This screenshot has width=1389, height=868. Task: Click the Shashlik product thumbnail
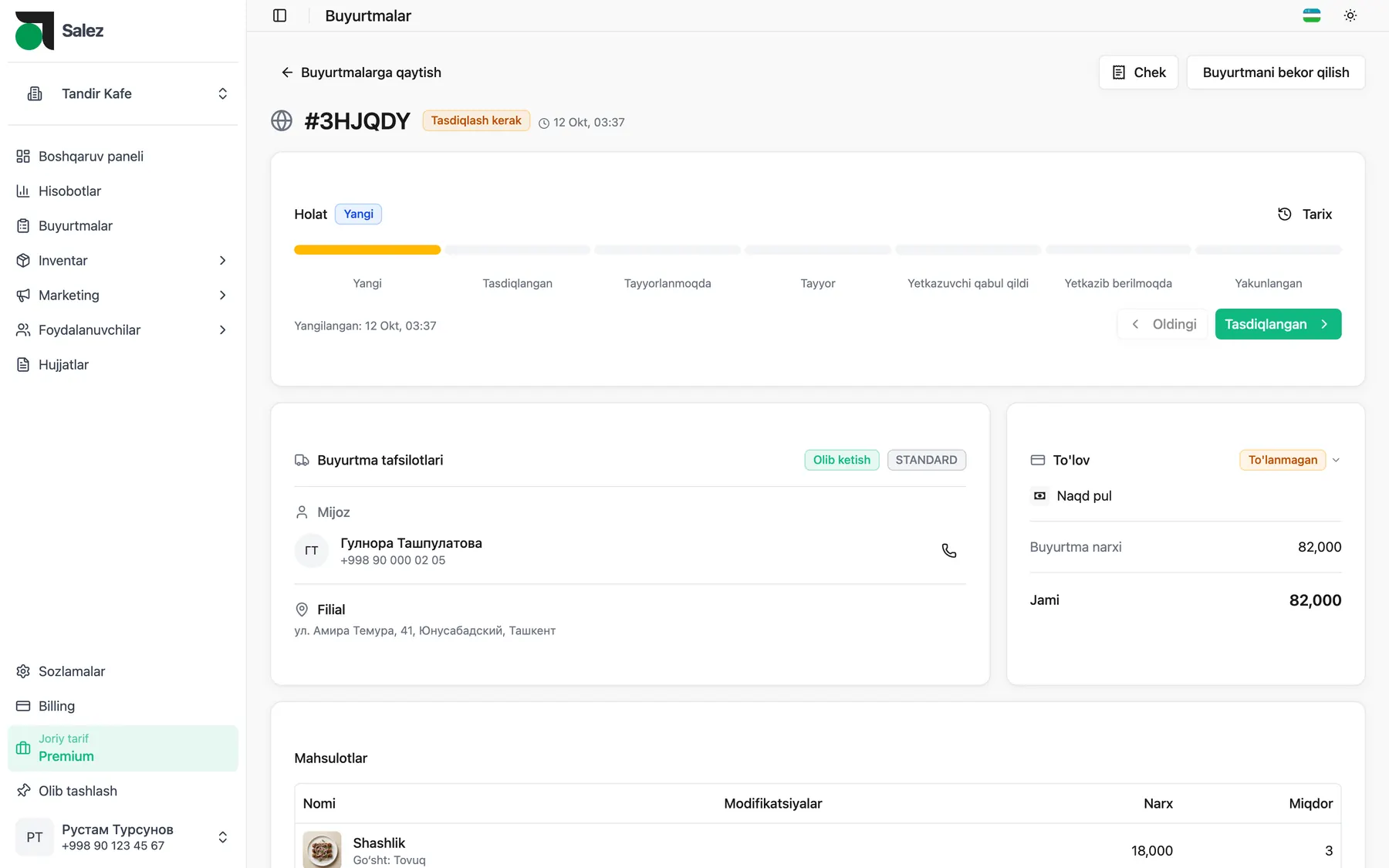[322, 849]
